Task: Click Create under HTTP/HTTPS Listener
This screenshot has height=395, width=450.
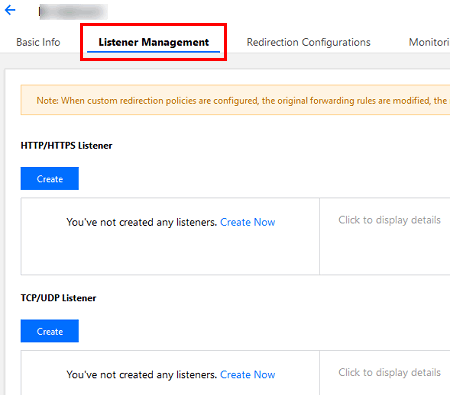Action: coord(50,179)
